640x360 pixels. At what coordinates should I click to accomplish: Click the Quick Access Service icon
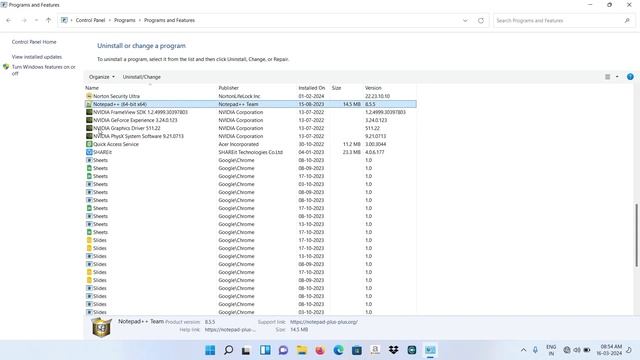coord(89,144)
